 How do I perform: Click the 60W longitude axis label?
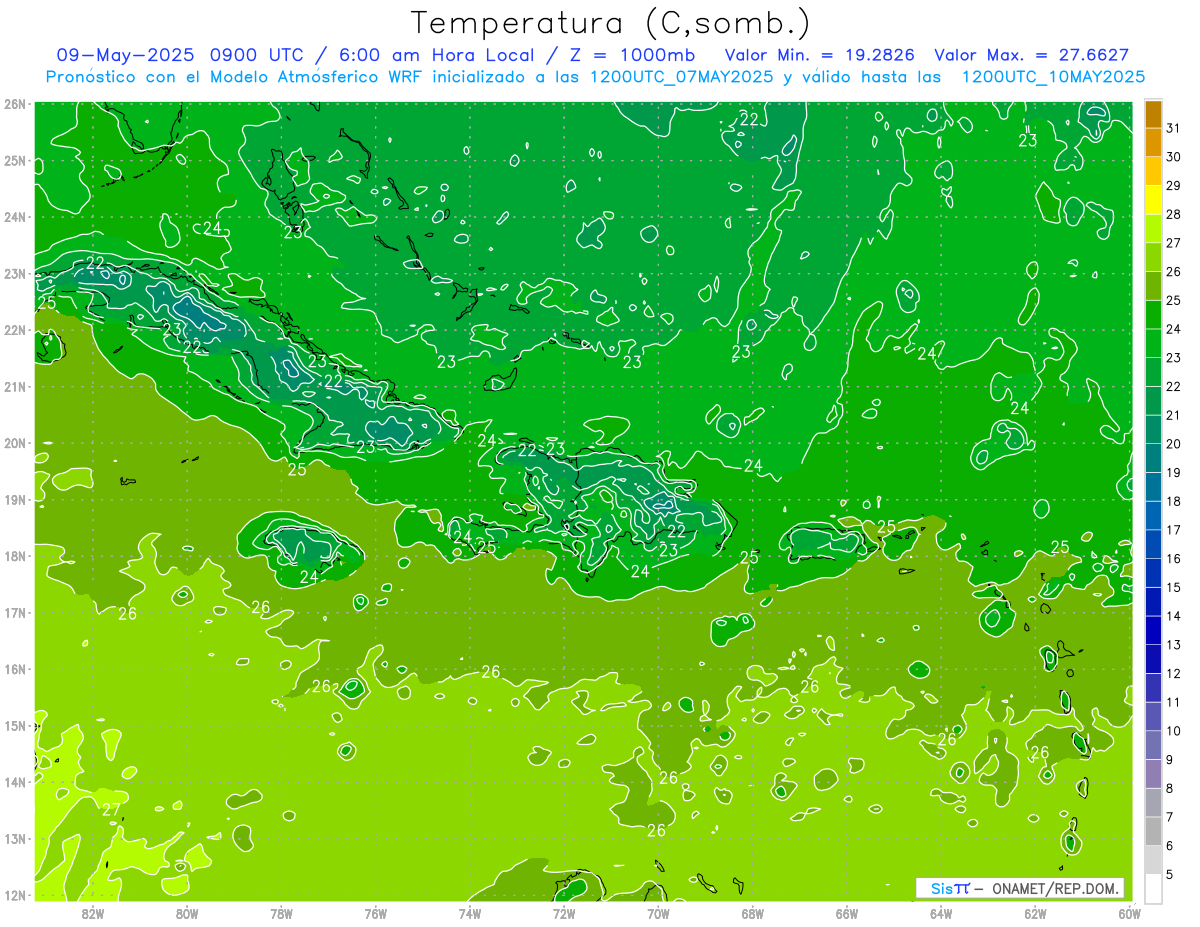tap(1130, 913)
